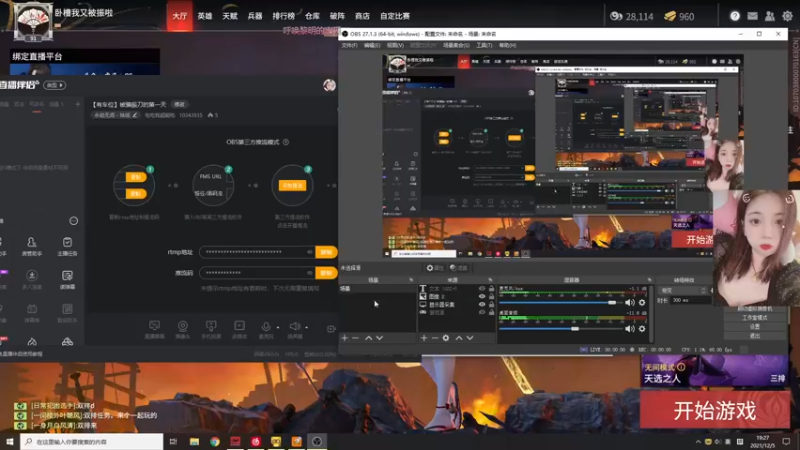Toggle visibility of image 2 source
Image resolution: width=800 pixels, height=450 pixels.
(x=482, y=296)
